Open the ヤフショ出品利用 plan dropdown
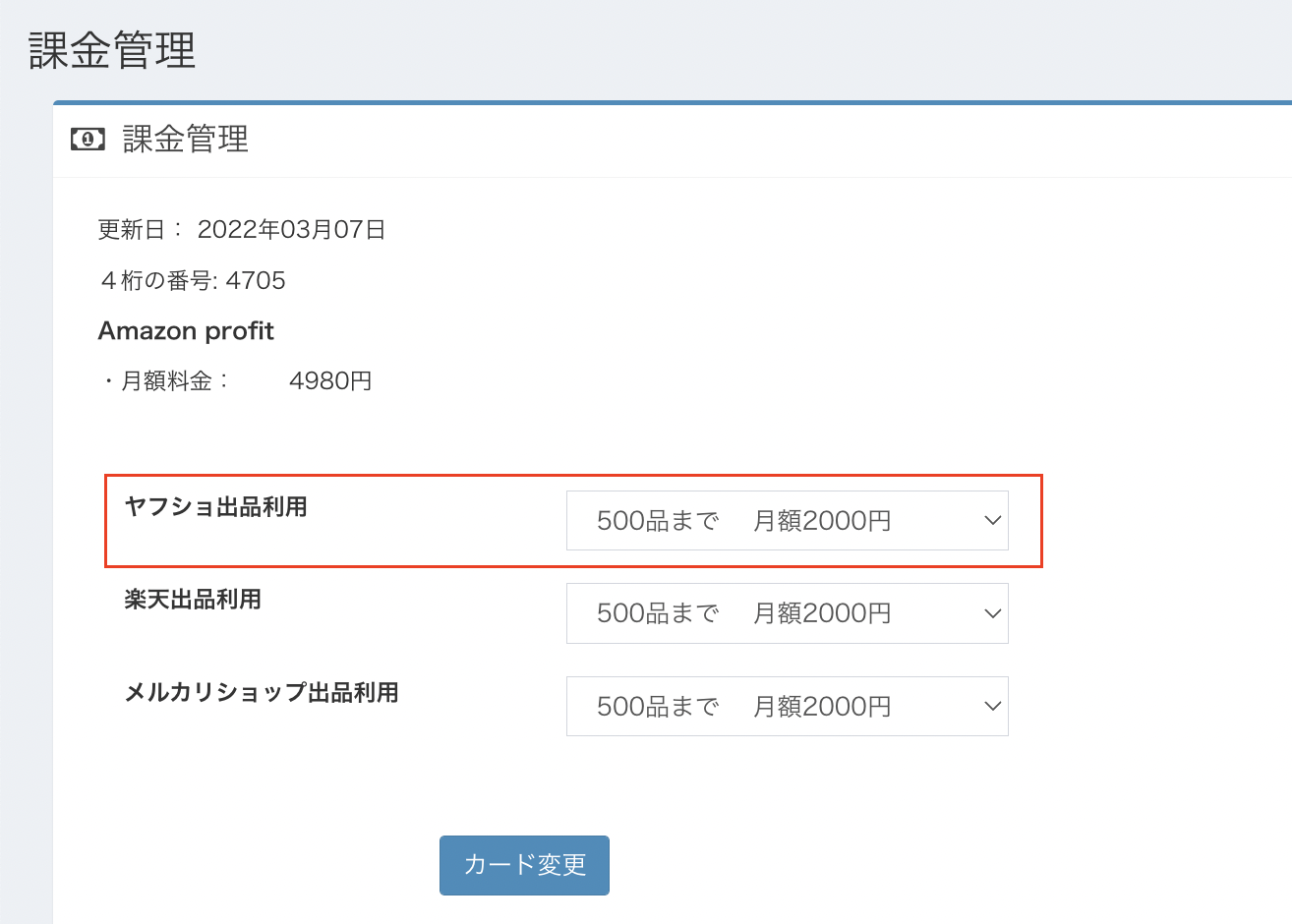 click(787, 520)
